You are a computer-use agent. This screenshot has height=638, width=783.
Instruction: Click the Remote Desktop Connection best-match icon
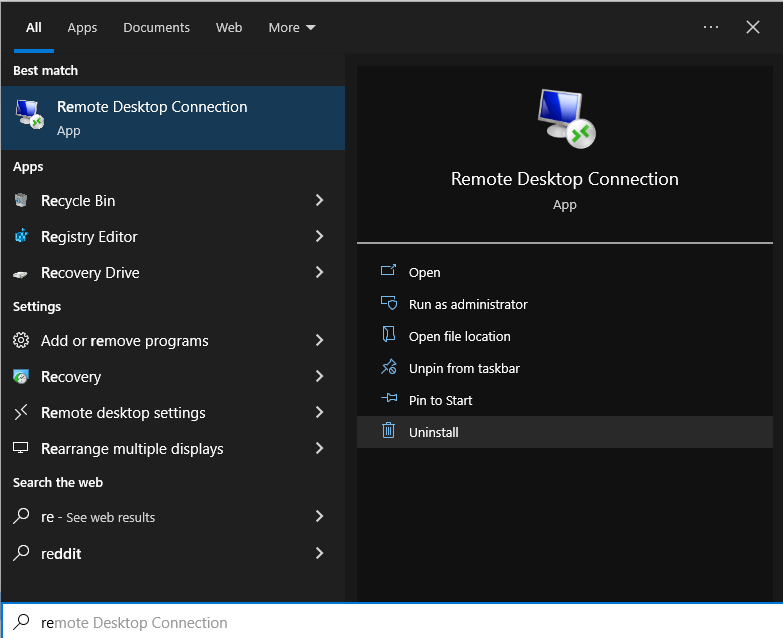click(29, 114)
